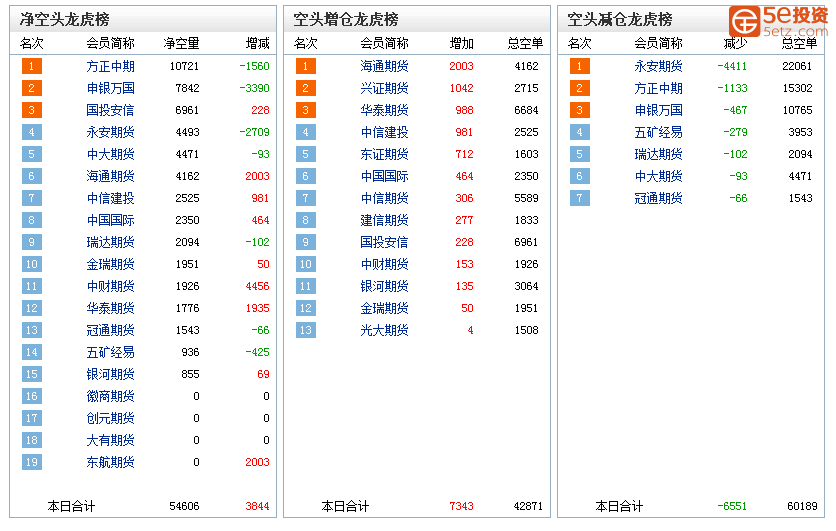Click the 徽商期货 member link

(x=110, y=396)
